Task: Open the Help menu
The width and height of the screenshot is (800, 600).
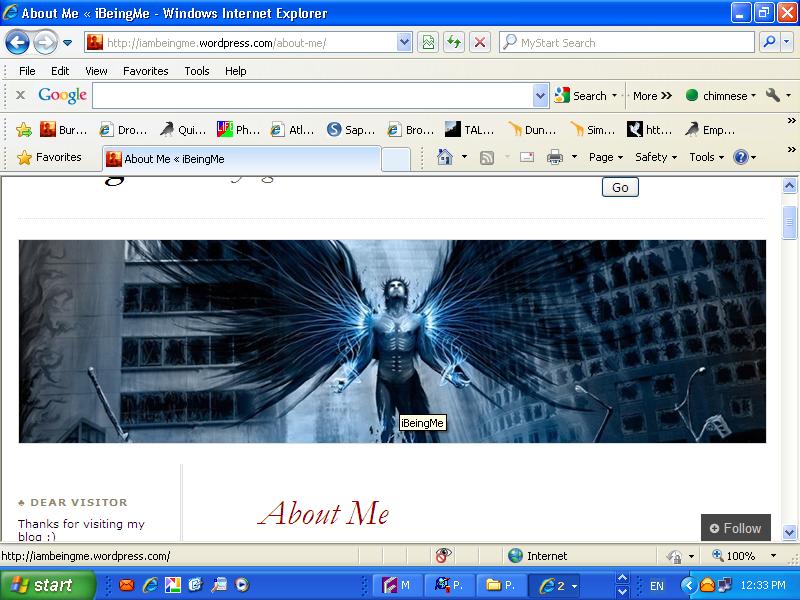Action: point(235,71)
